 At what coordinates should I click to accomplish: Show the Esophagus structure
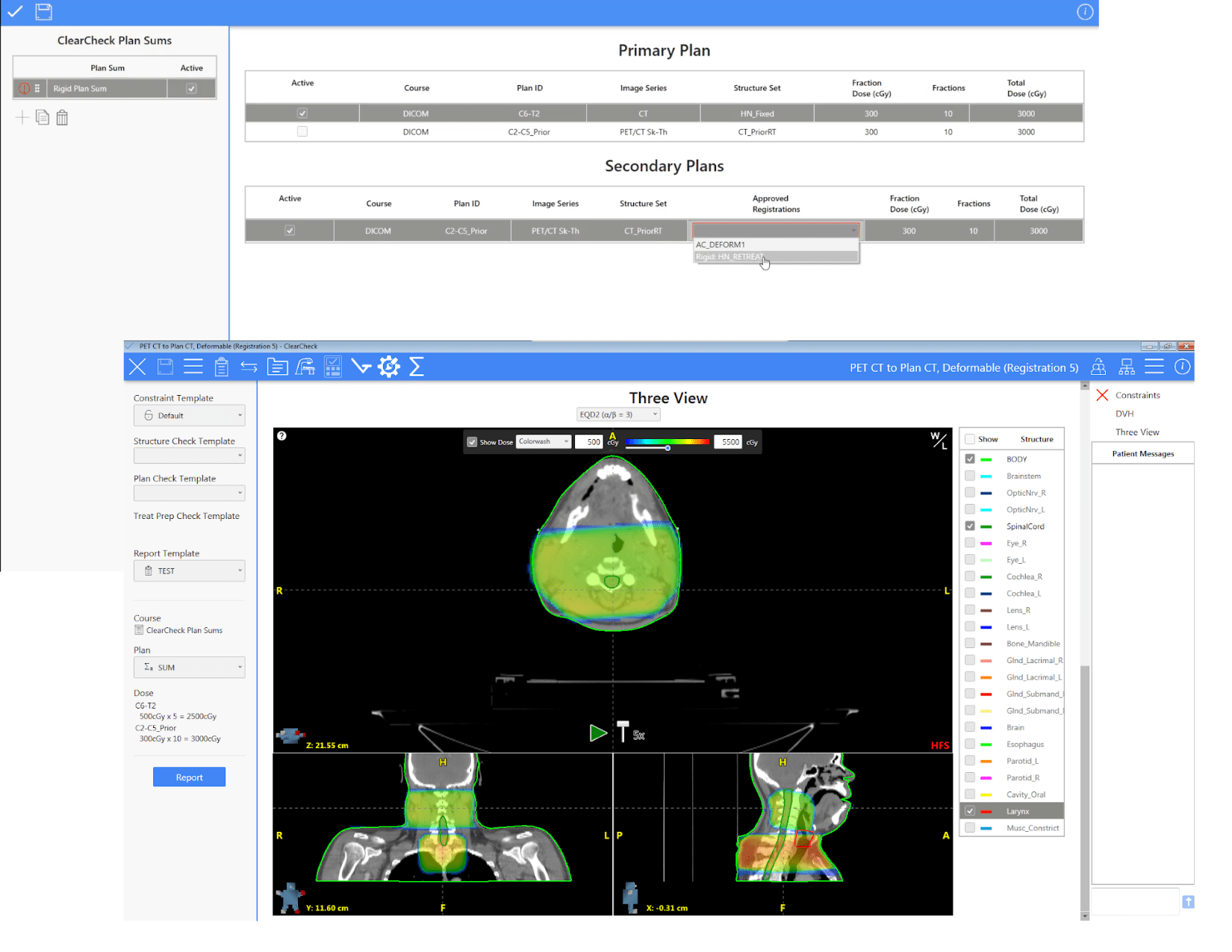tap(970, 744)
